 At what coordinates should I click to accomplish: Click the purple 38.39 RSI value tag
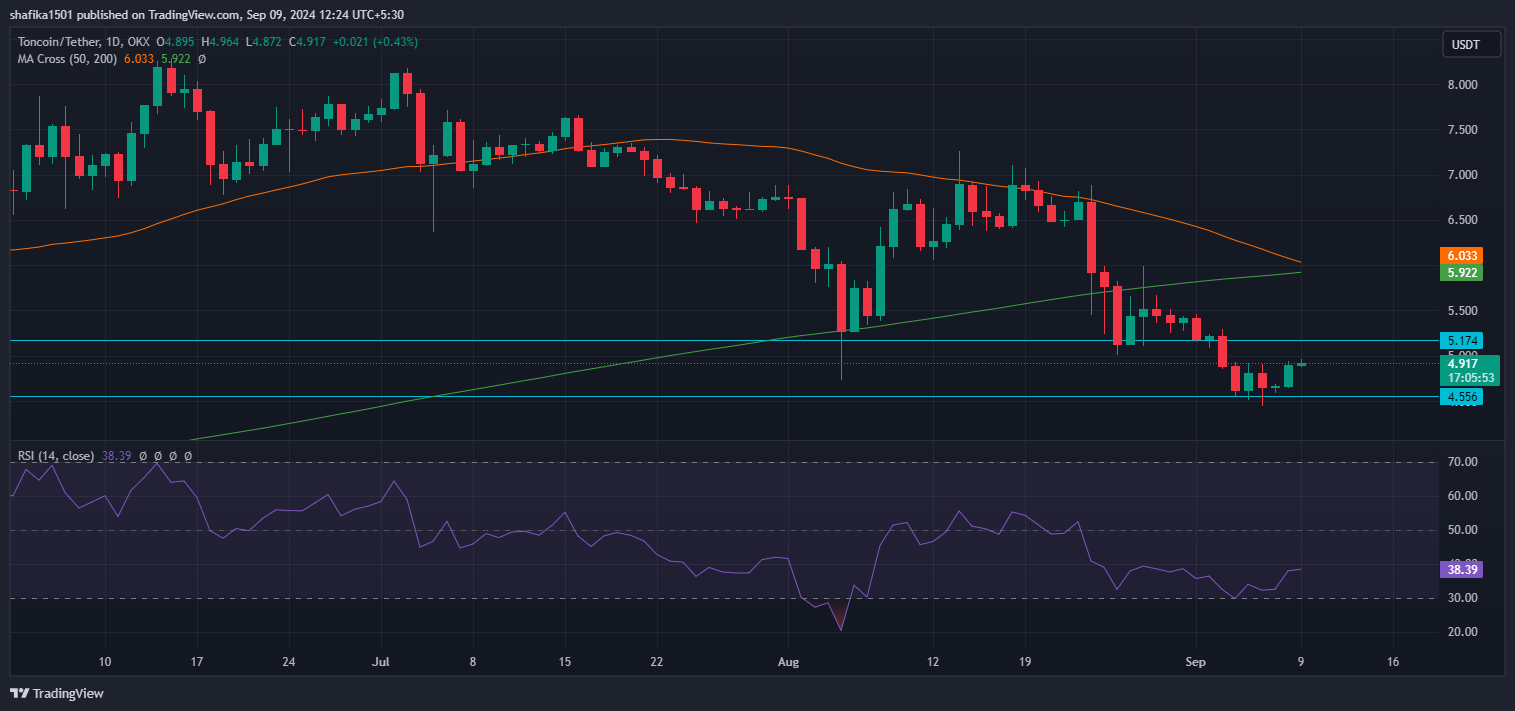[1463, 569]
